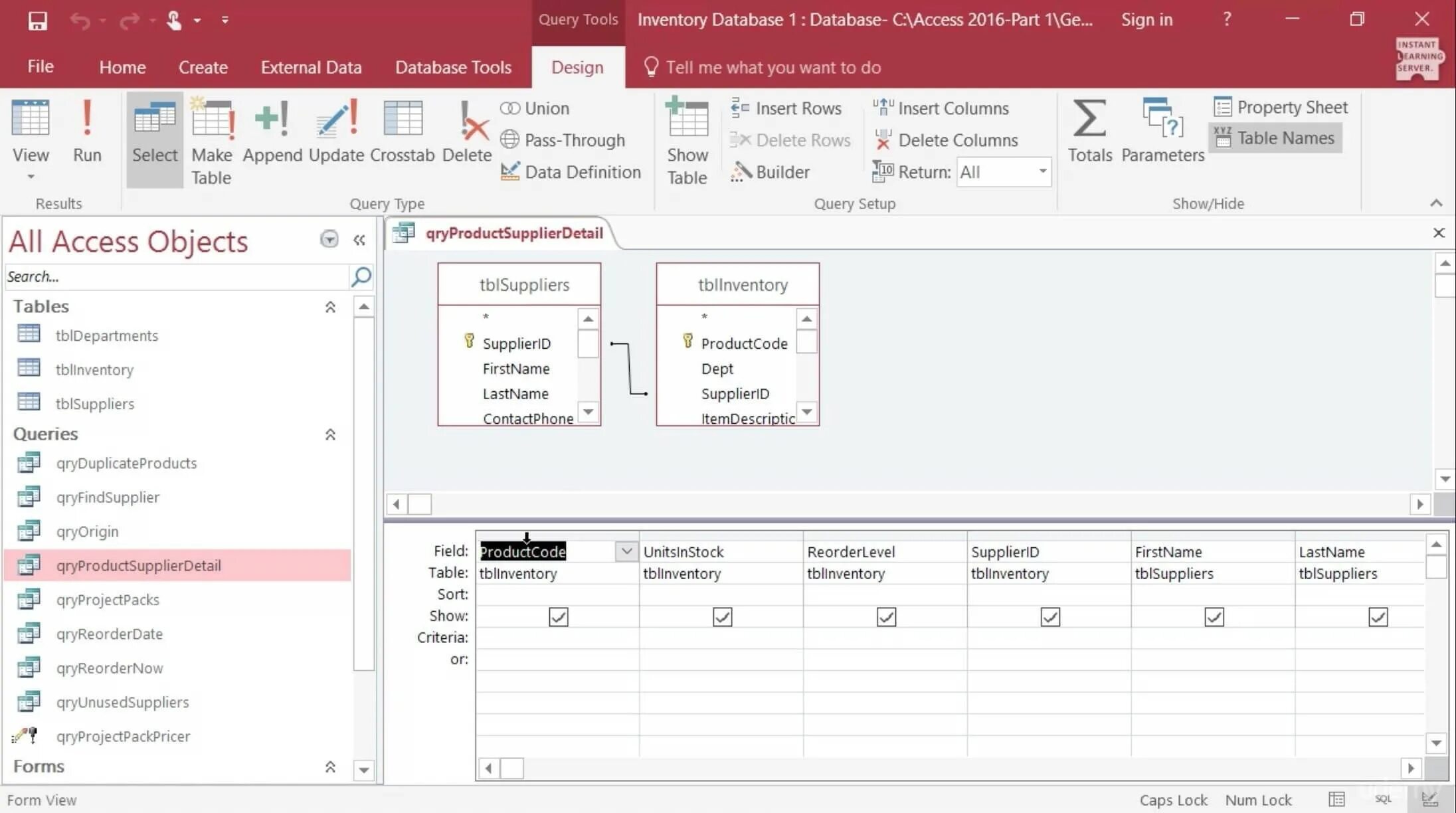
Task: Enable Show checkbox for ReorderLevel field
Action: point(886,616)
